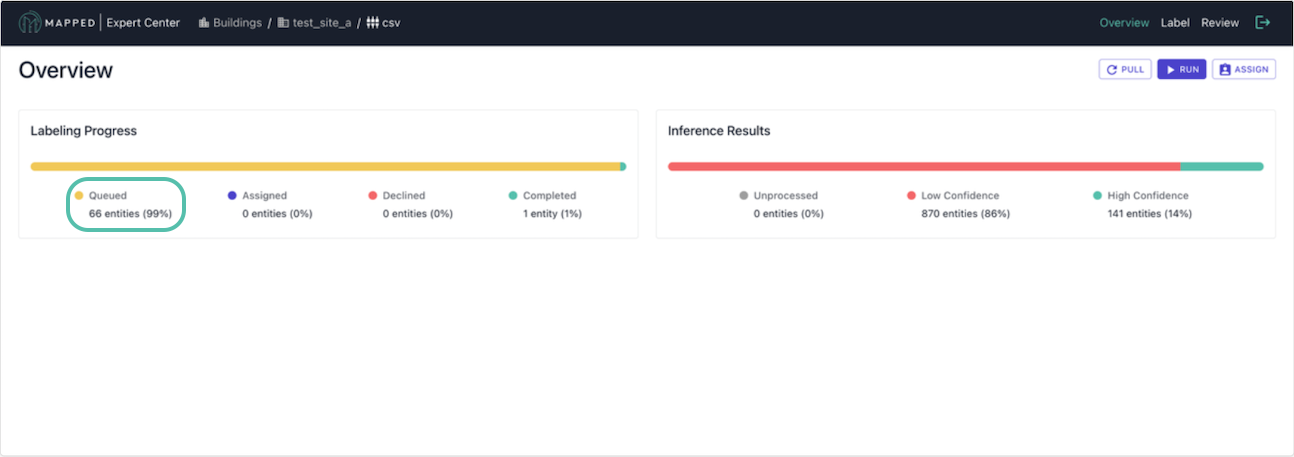Select the "66 entities (99%)" text

(130, 214)
